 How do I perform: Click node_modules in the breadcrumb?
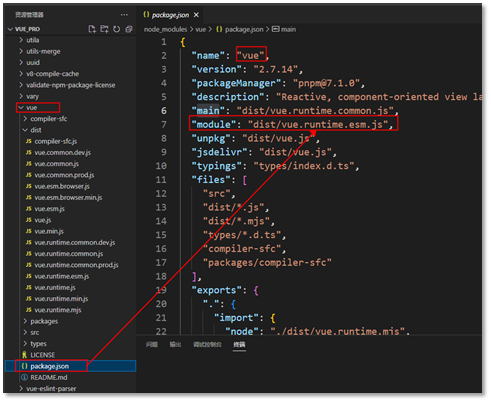pyautogui.click(x=165, y=29)
